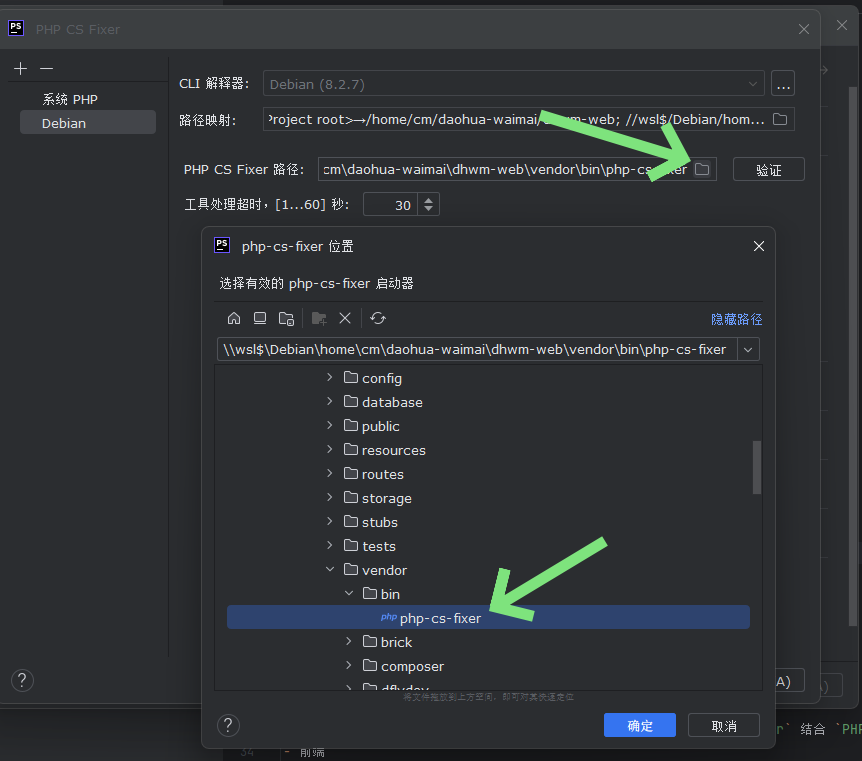Select the routes folder row
Screen dimensions: 862x761
click(488, 473)
